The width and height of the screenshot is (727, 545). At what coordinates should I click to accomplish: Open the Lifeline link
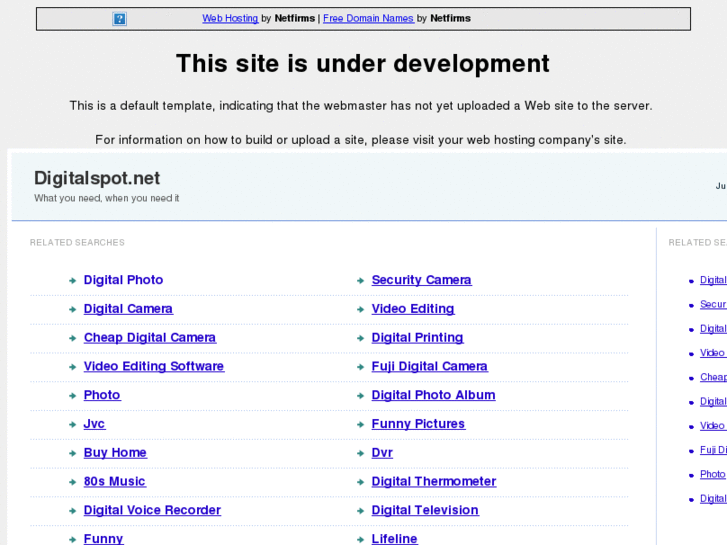[x=394, y=539]
